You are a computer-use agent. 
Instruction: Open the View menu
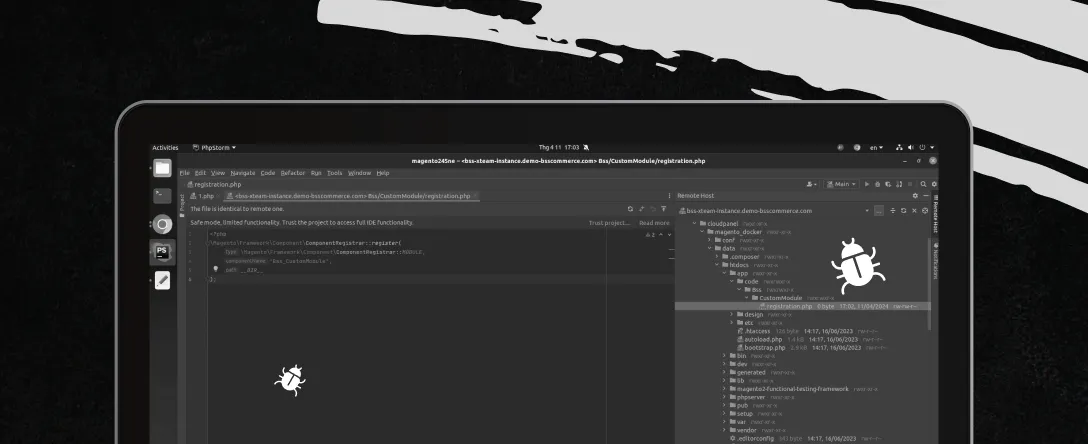pyautogui.click(x=218, y=173)
